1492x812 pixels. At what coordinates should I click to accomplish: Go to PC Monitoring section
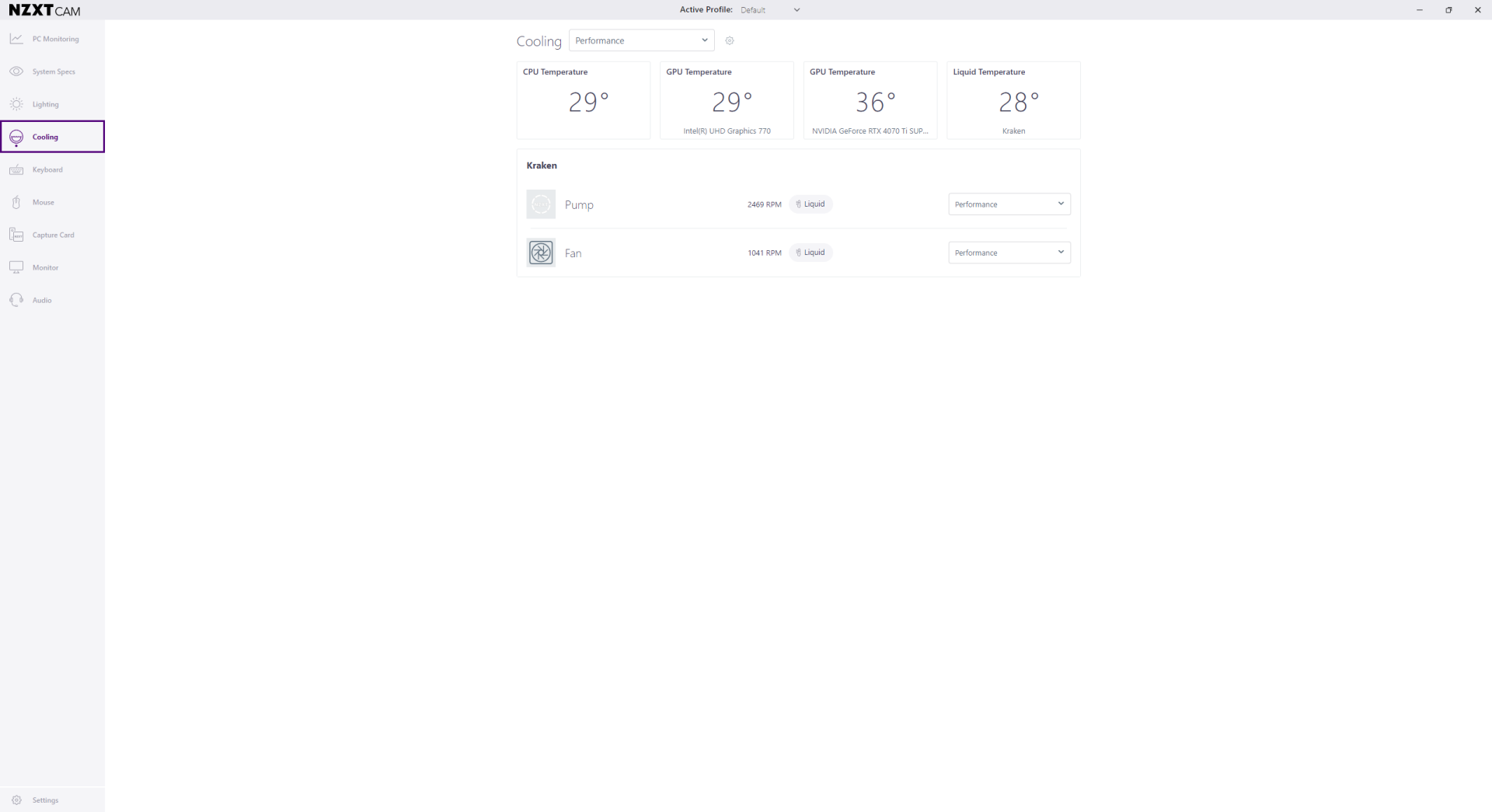pyautogui.click(x=56, y=39)
